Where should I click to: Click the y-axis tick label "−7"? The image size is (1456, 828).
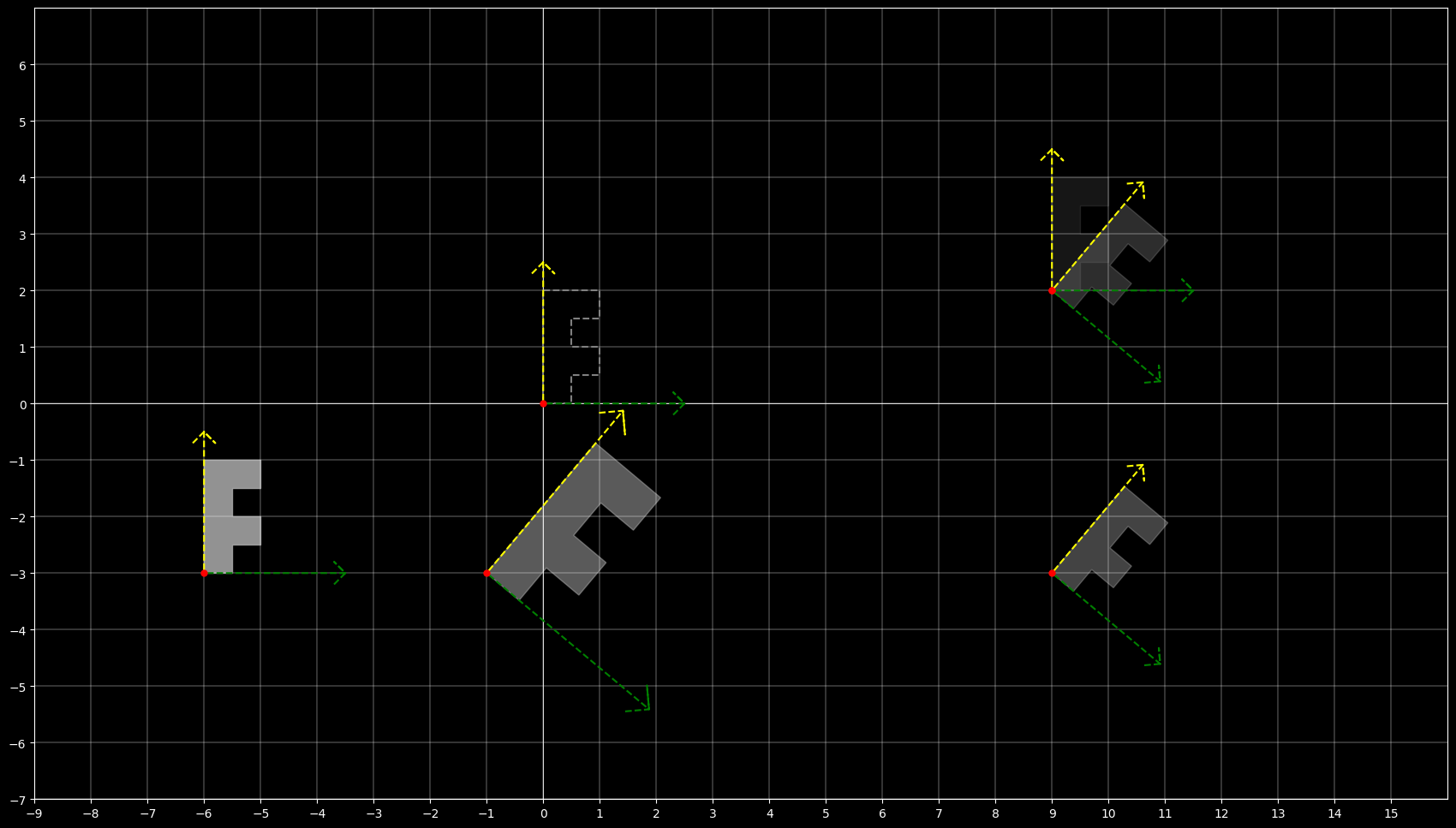pyautogui.click(x=20, y=800)
